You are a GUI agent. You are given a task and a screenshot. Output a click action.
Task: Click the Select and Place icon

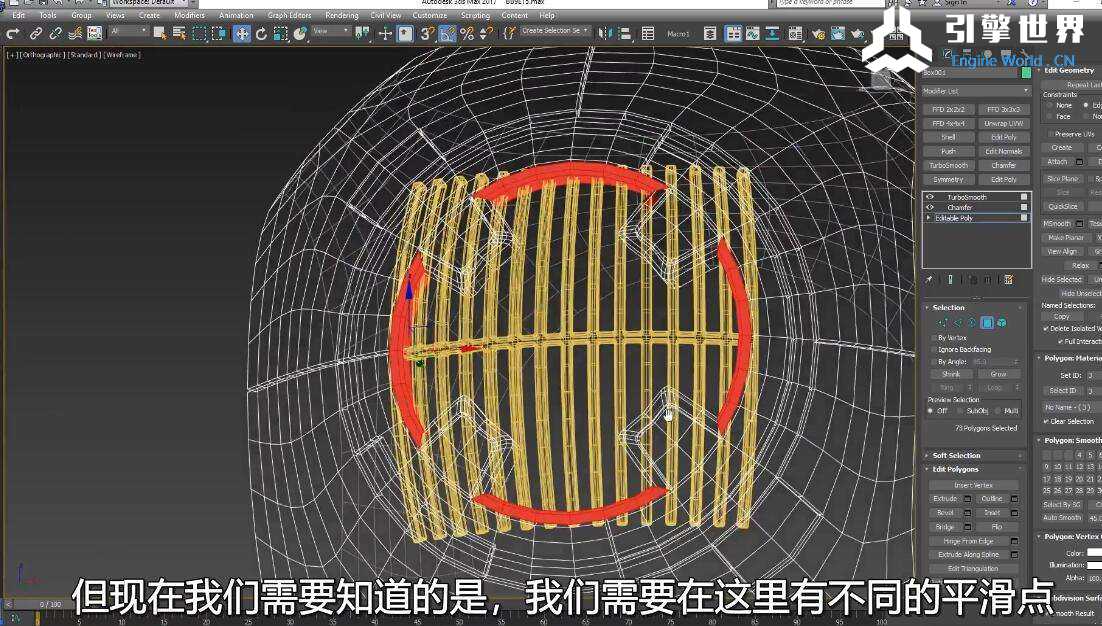pos(301,33)
